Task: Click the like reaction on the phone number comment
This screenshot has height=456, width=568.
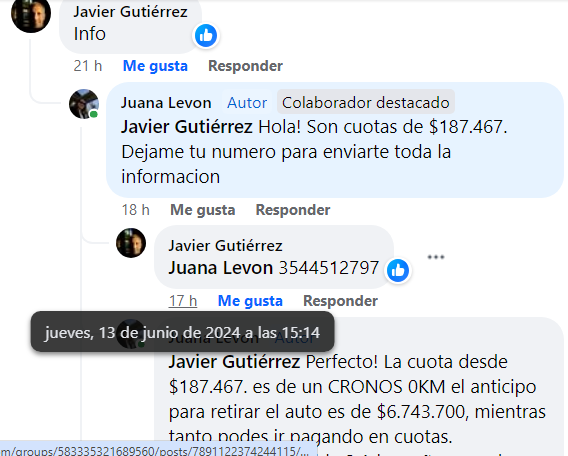Action: tap(398, 270)
